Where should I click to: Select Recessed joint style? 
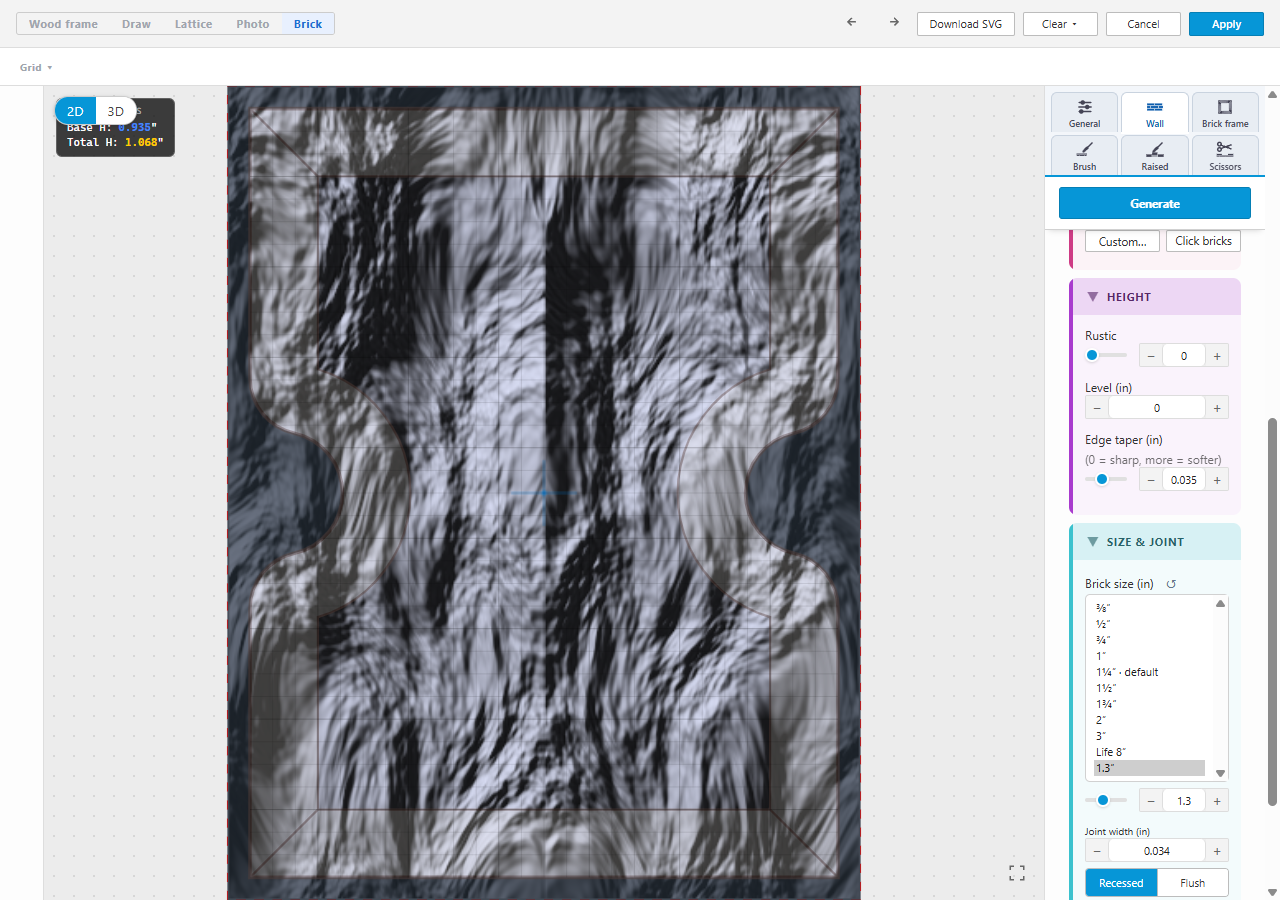tap(1121, 883)
